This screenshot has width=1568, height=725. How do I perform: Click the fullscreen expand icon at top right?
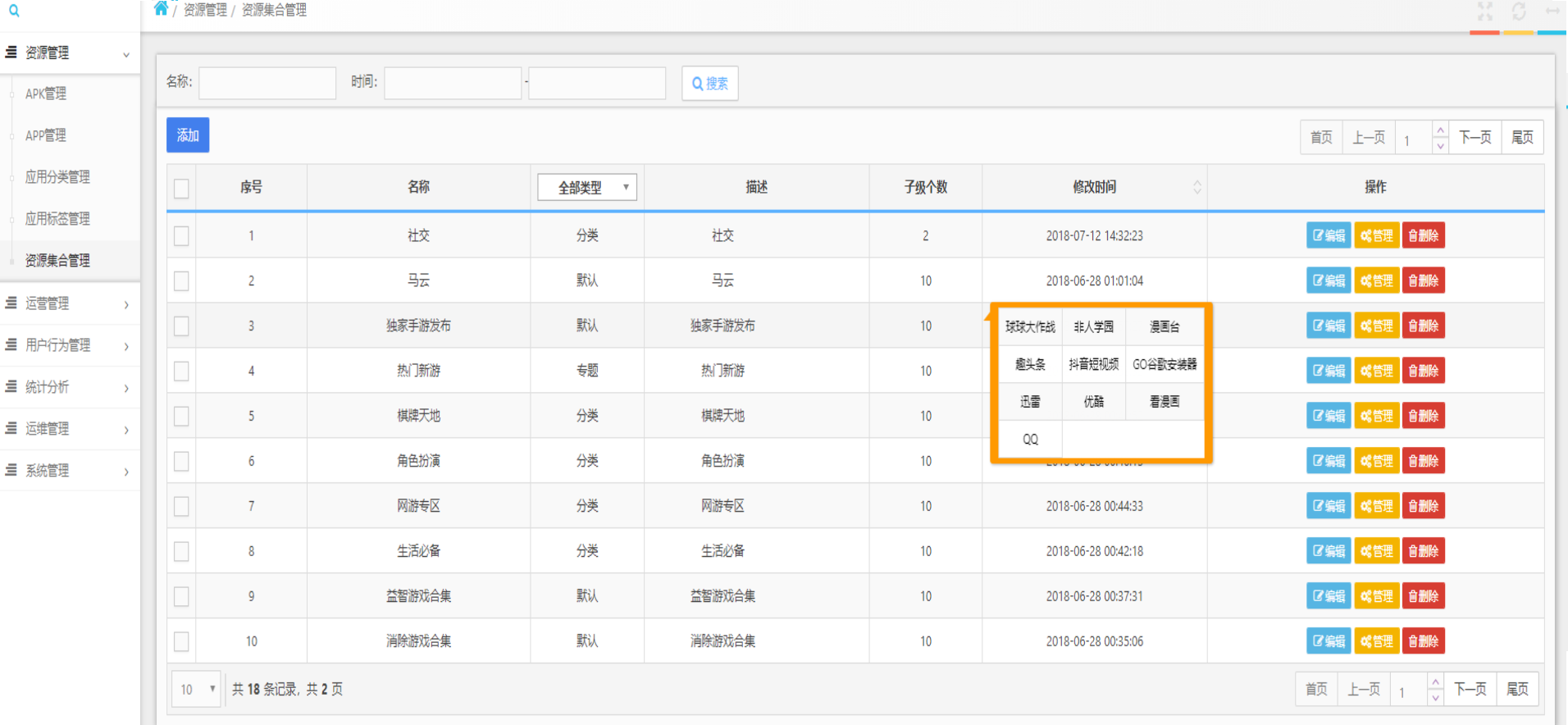1485,11
